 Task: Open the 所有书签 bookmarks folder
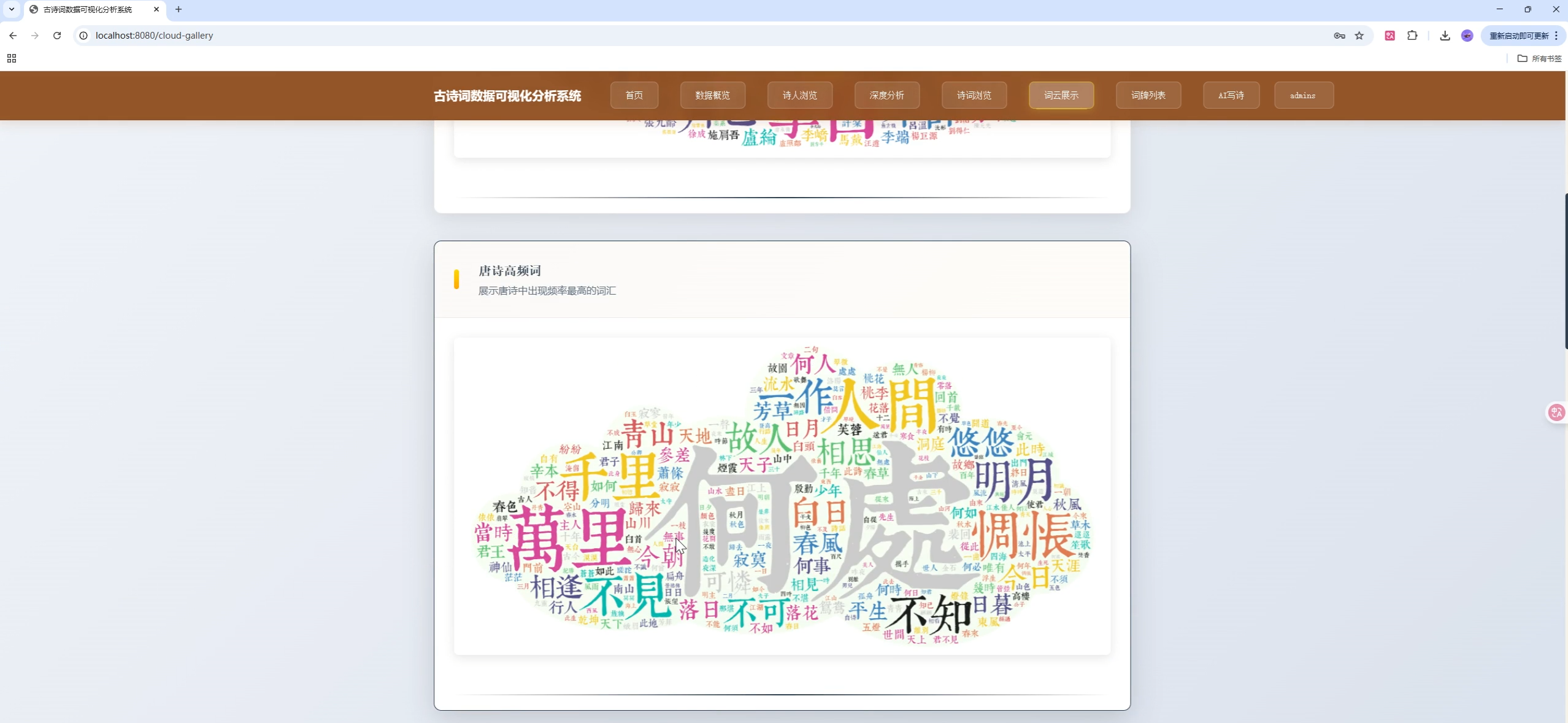pos(1539,58)
